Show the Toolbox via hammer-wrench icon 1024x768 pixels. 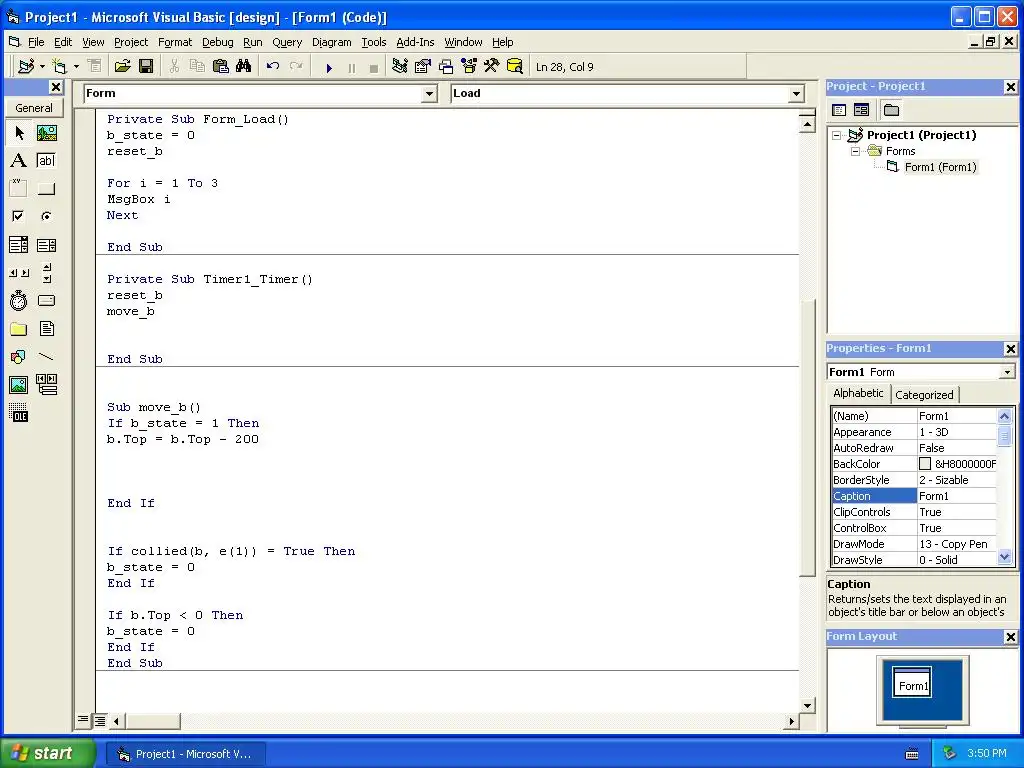[x=492, y=67]
